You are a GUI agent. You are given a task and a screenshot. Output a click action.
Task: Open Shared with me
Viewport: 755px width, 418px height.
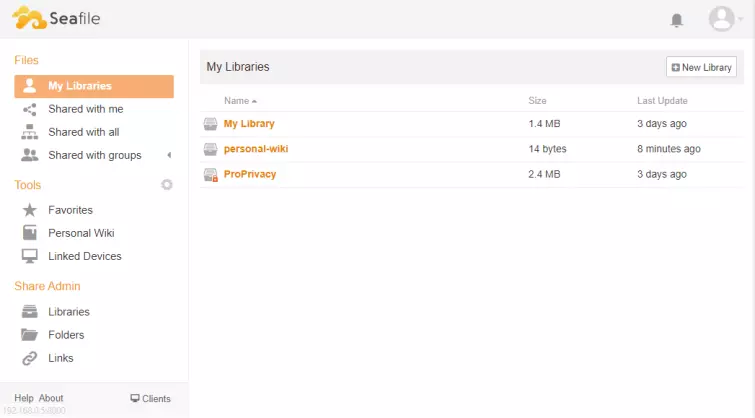[85, 109]
